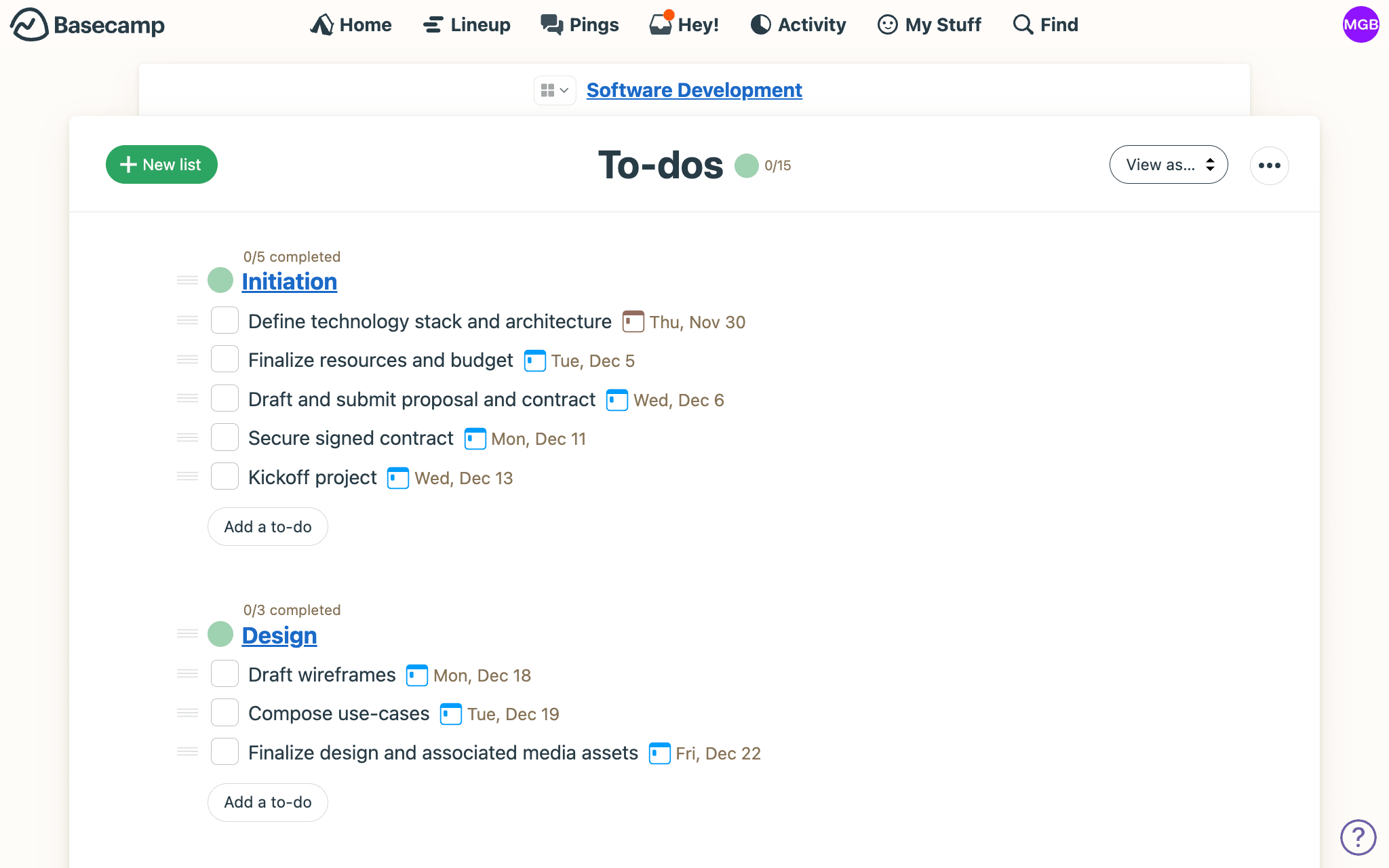
Task: Open the Lineup section
Action: (467, 24)
